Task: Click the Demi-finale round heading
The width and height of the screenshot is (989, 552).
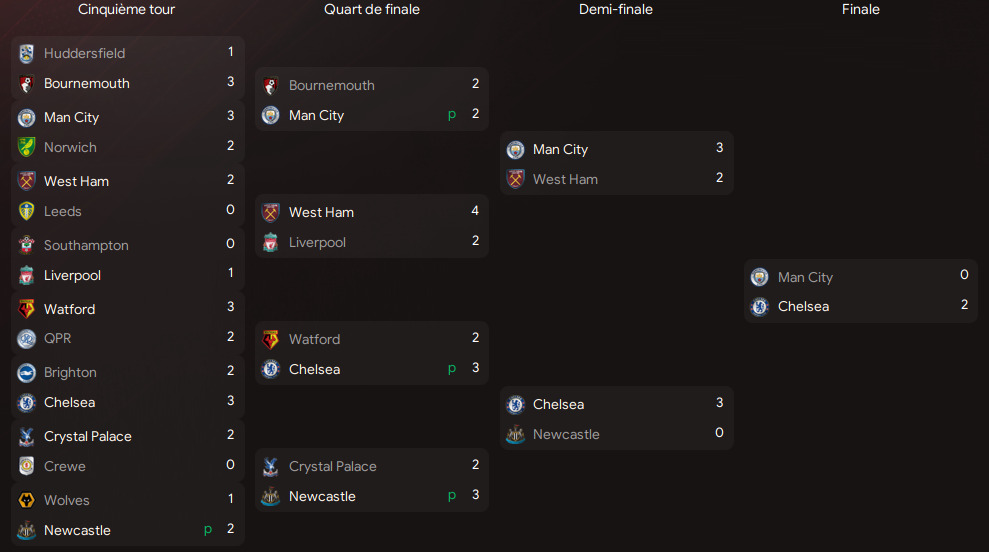Action: [616, 10]
